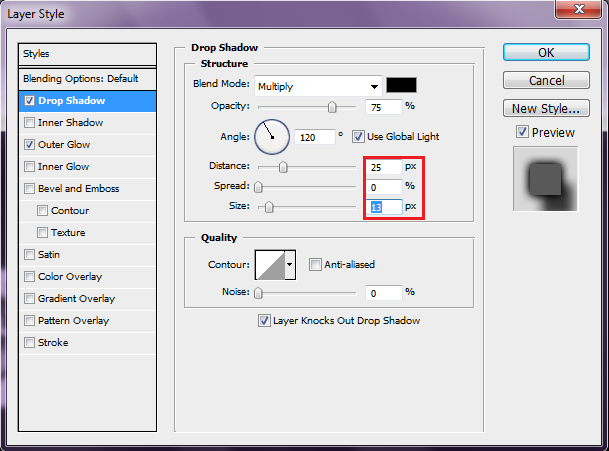Open the Stroke settings row
This screenshot has width=609, height=451.
[x=87, y=343]
